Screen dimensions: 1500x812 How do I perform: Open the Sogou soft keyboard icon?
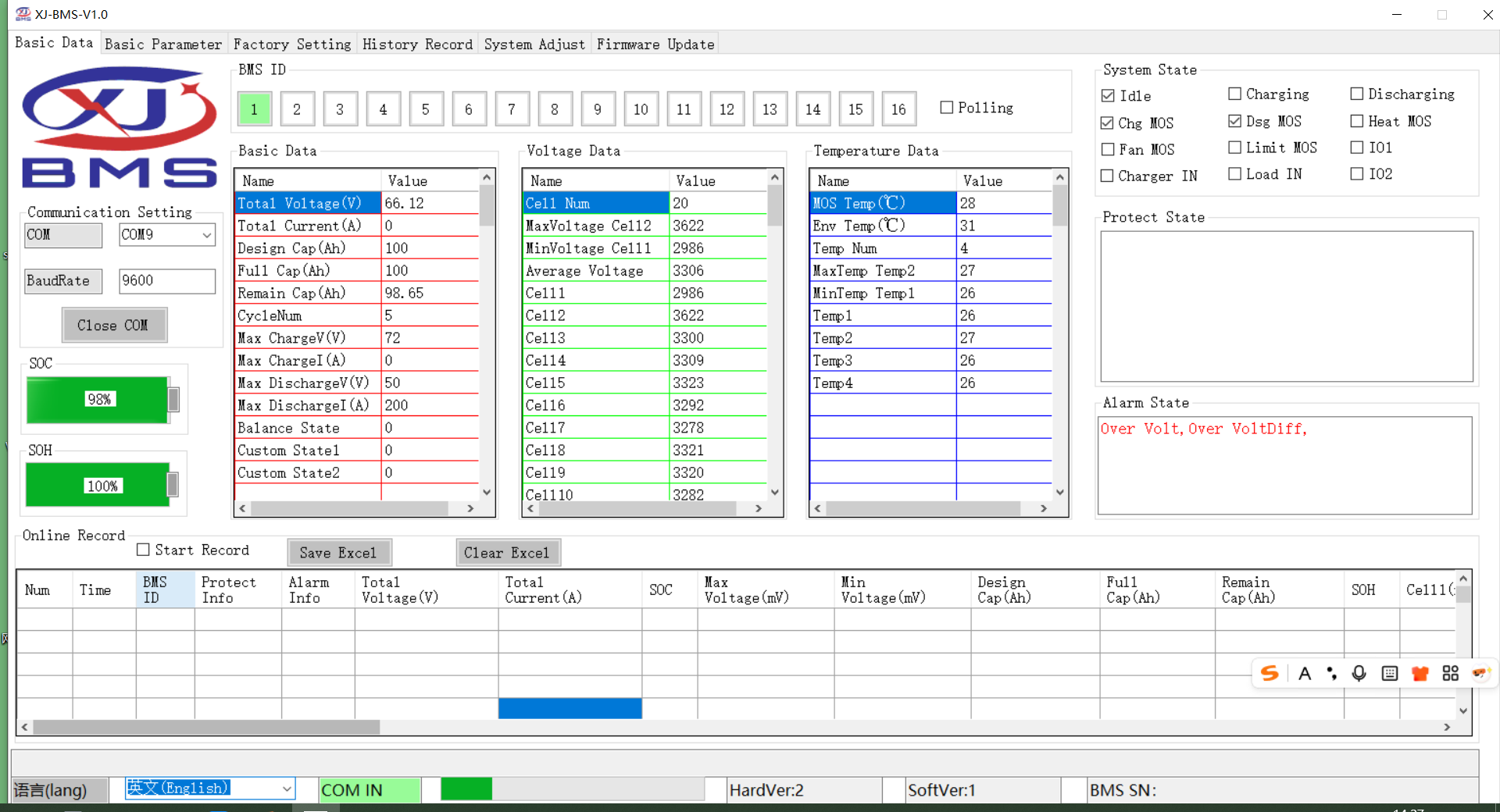(x=1390, y=674)
